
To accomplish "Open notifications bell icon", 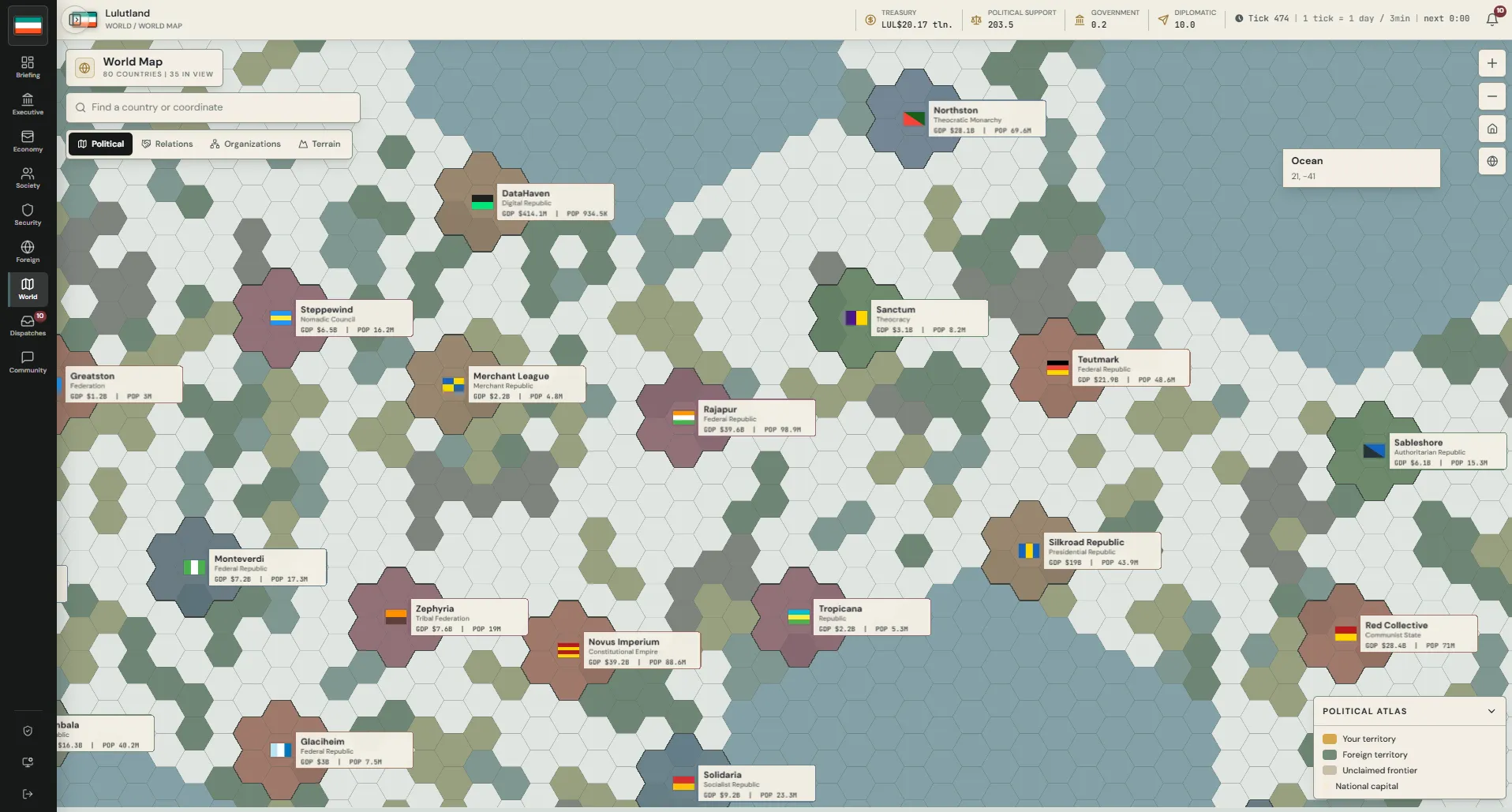I will click(x=1491, y=19).
